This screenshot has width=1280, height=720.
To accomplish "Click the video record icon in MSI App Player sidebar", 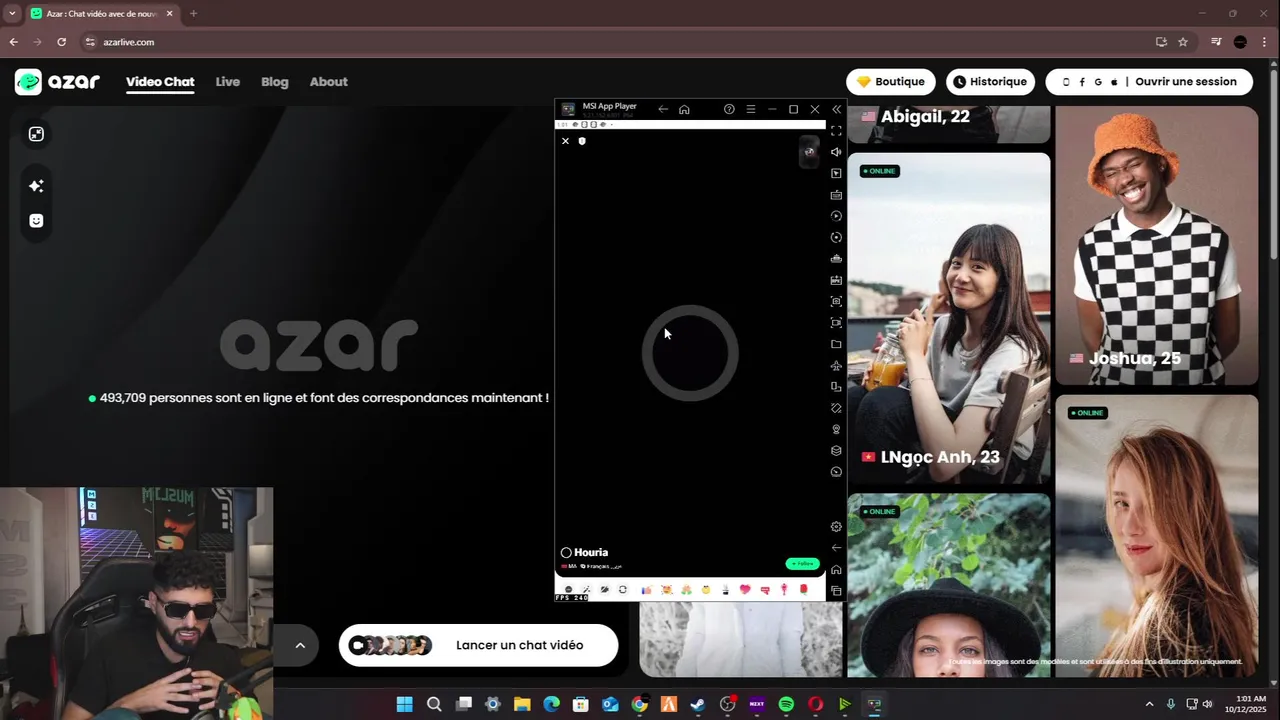I will point(836,322).
